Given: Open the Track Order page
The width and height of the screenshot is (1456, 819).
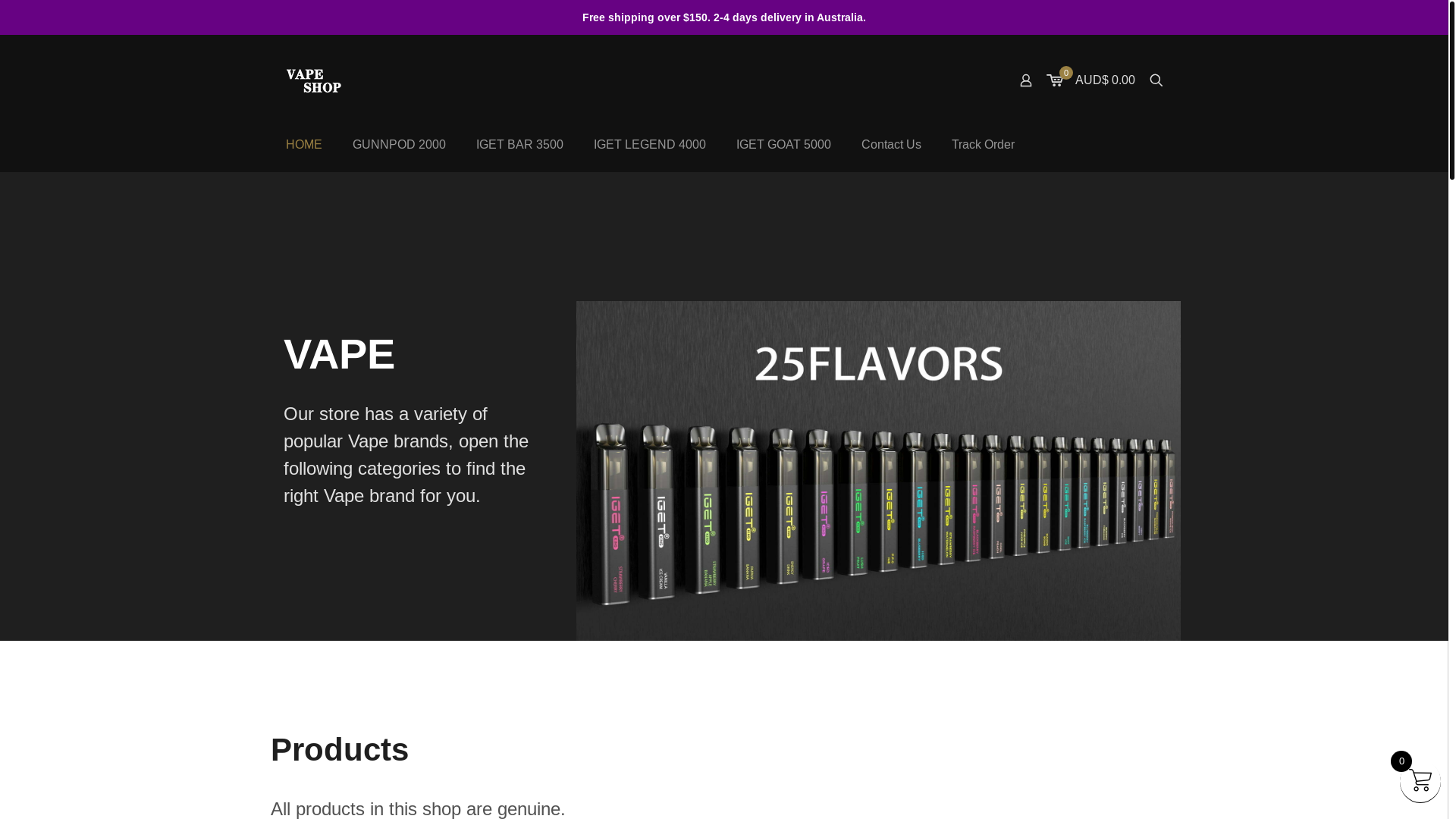Looking at the screenshot, I should pyautogui.click(x=983, y=145).
